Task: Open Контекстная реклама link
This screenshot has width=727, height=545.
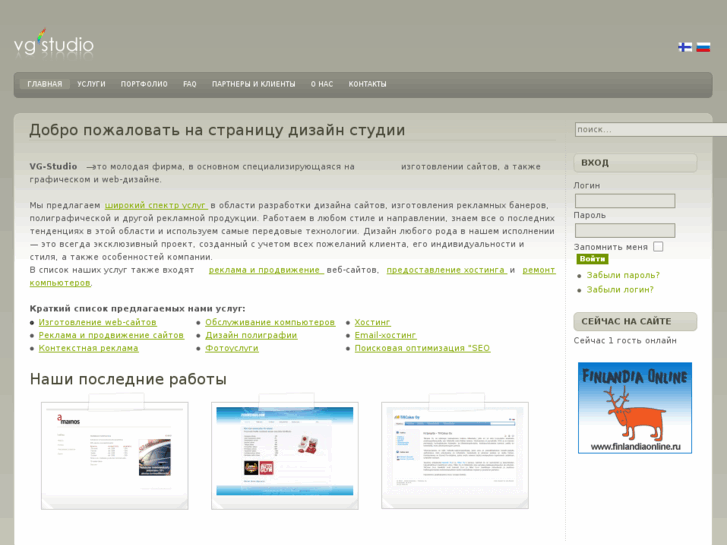Action: [x=89, y=348]
